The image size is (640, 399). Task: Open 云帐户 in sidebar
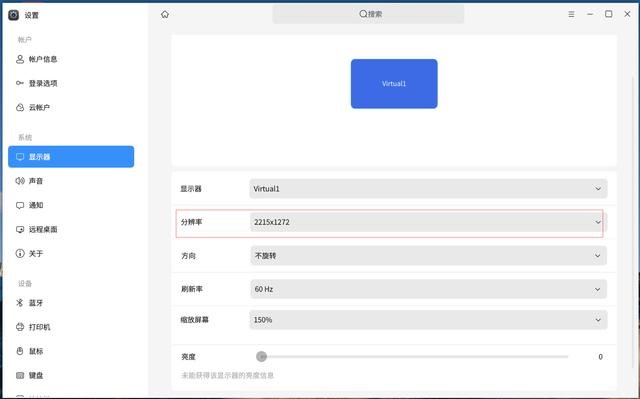[71, 108]
